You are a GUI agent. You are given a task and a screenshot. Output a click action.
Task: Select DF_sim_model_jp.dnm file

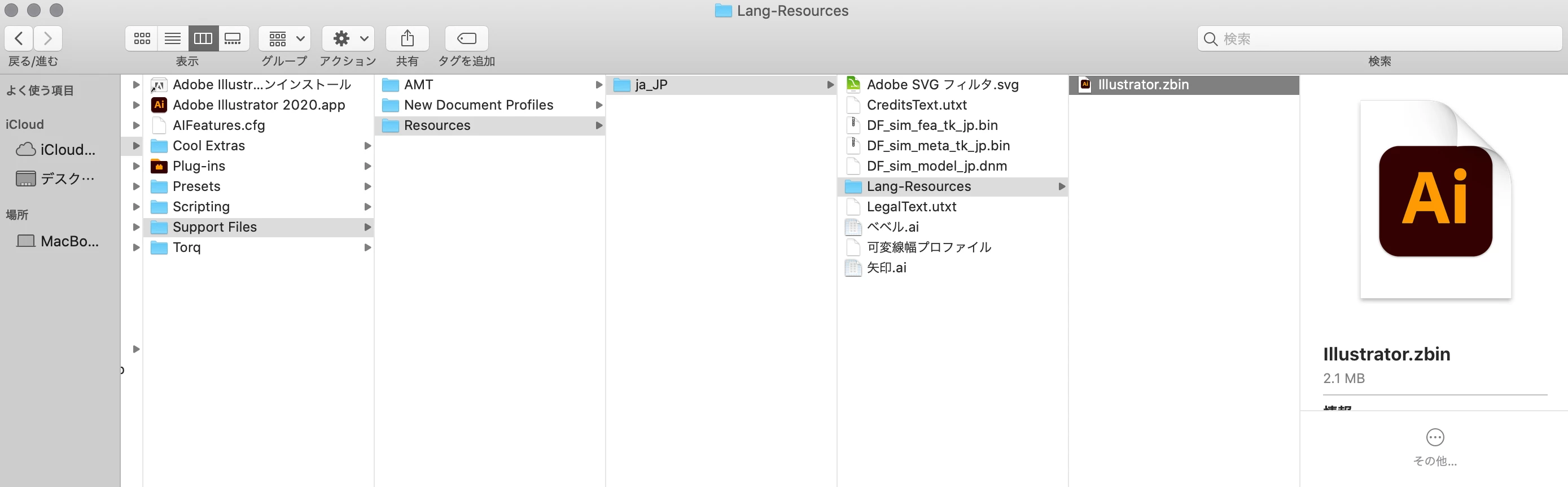(953, 166)
